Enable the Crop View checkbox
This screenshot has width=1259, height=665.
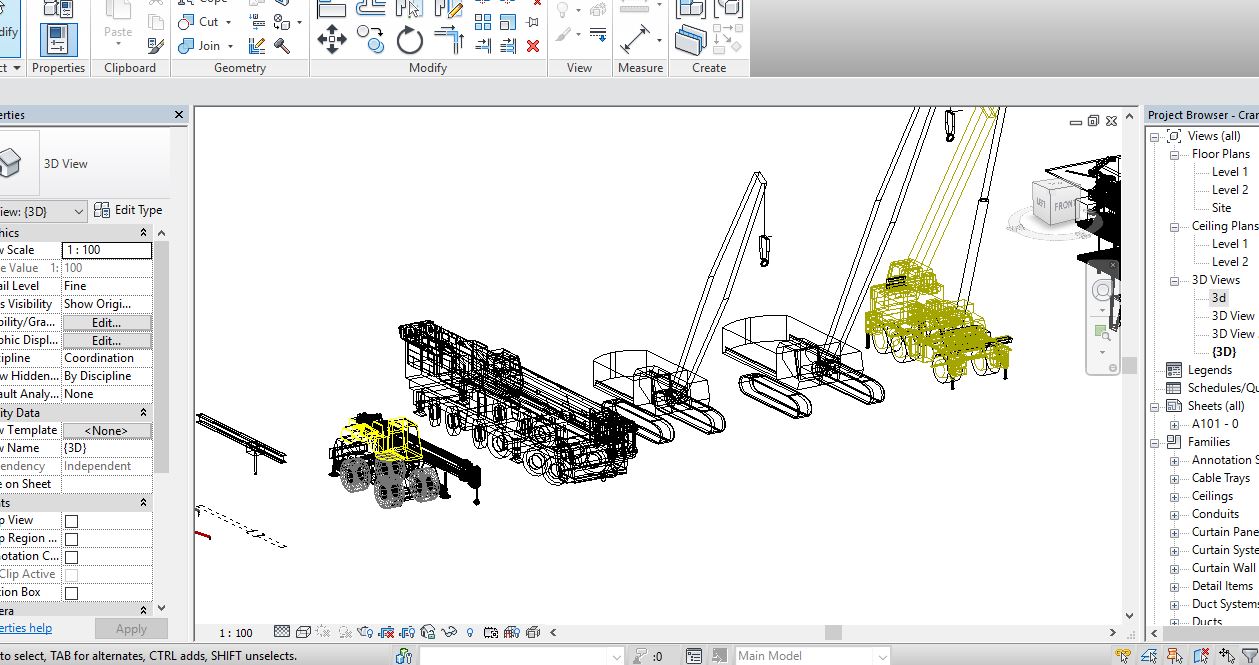(71, 521)
